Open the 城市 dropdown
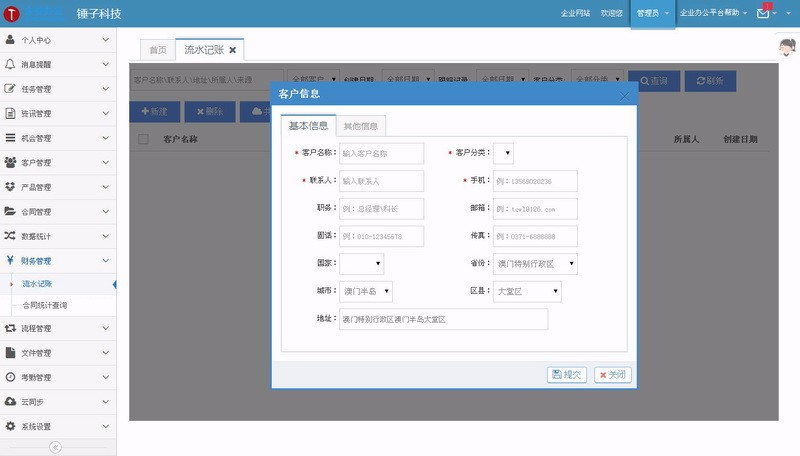Screen dimensions: 800x456 pyautogui.click(x=366, y=291)
